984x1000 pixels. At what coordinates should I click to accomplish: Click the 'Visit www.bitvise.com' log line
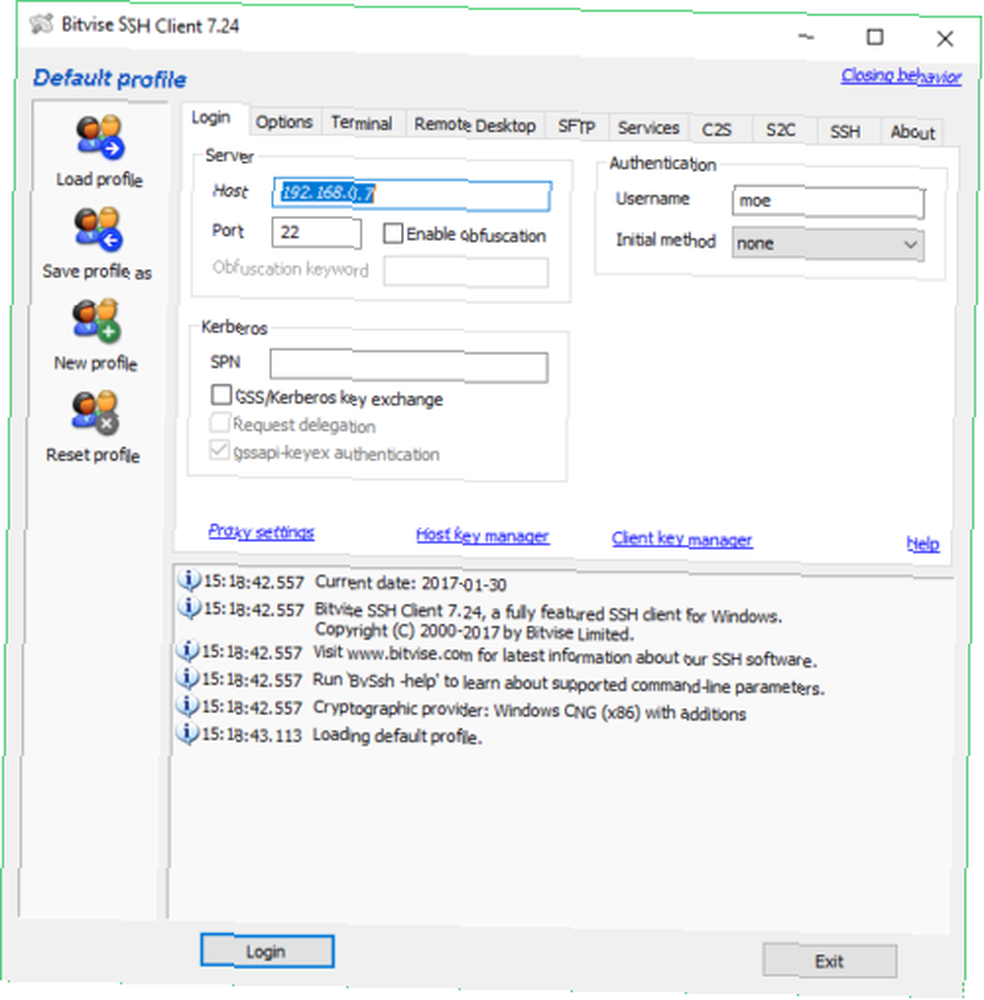[x=564, y=656]
